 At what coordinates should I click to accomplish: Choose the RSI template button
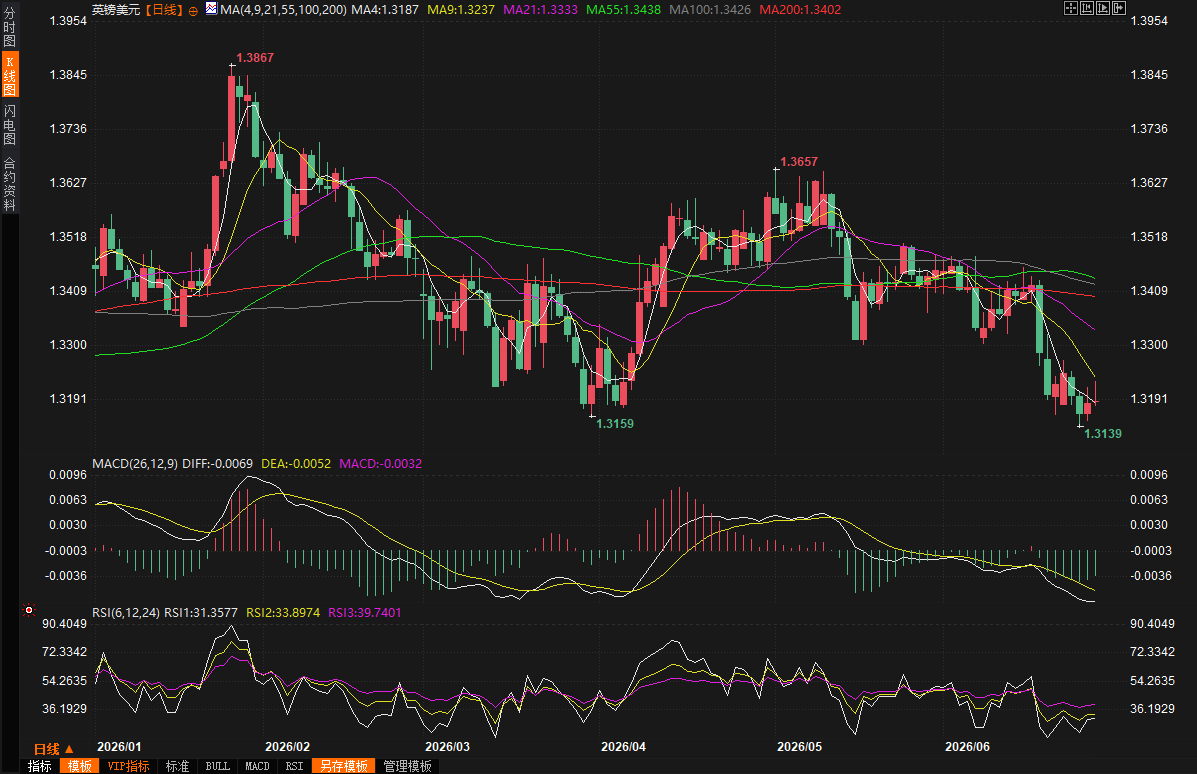pyautogui.click(x=294, y=766)
